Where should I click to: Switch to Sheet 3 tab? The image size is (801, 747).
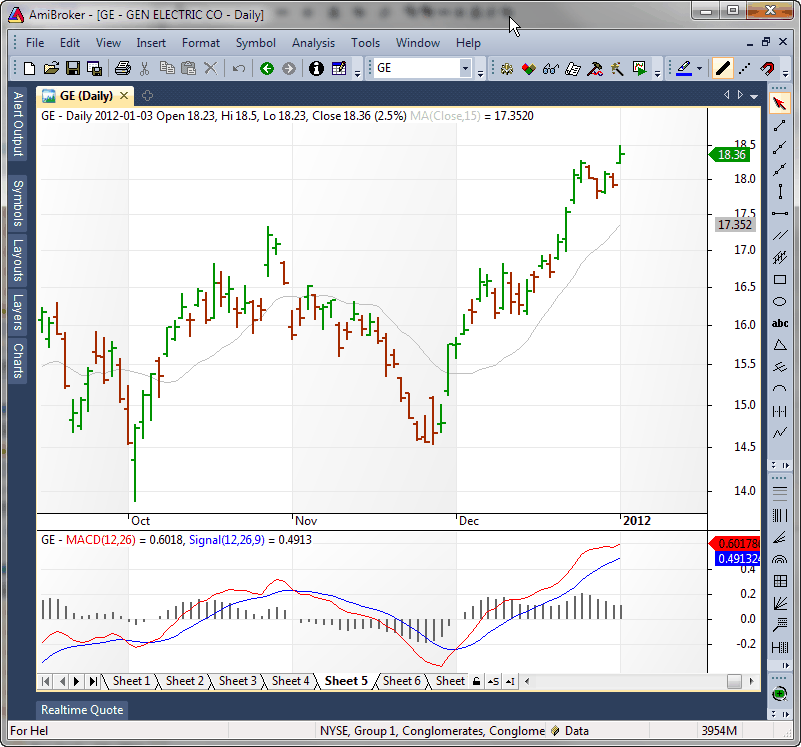point(238,681)
